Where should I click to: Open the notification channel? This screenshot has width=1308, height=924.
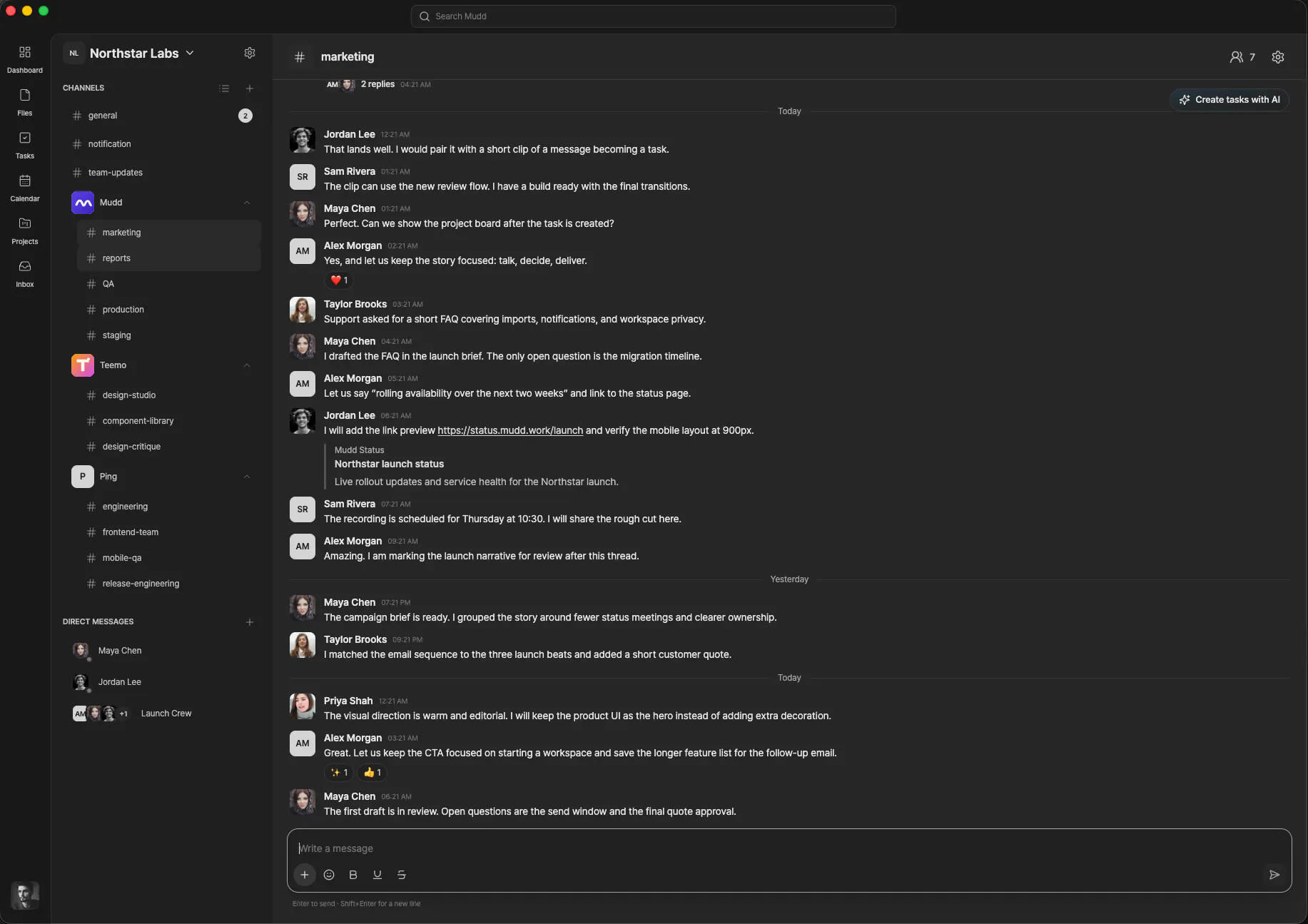coord(162,144)
